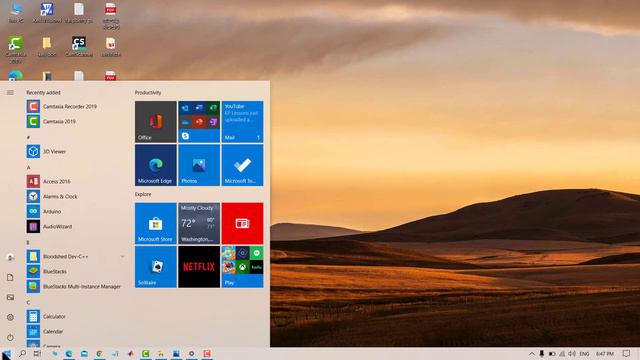The width and height of the screenshot is (640, 360).
Task: Open the Netflix tile
Action: point(199,267)
